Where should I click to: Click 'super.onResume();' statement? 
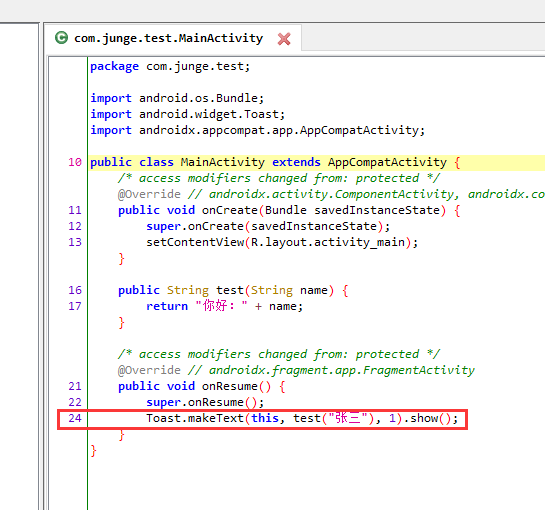[x=205, y=402]
